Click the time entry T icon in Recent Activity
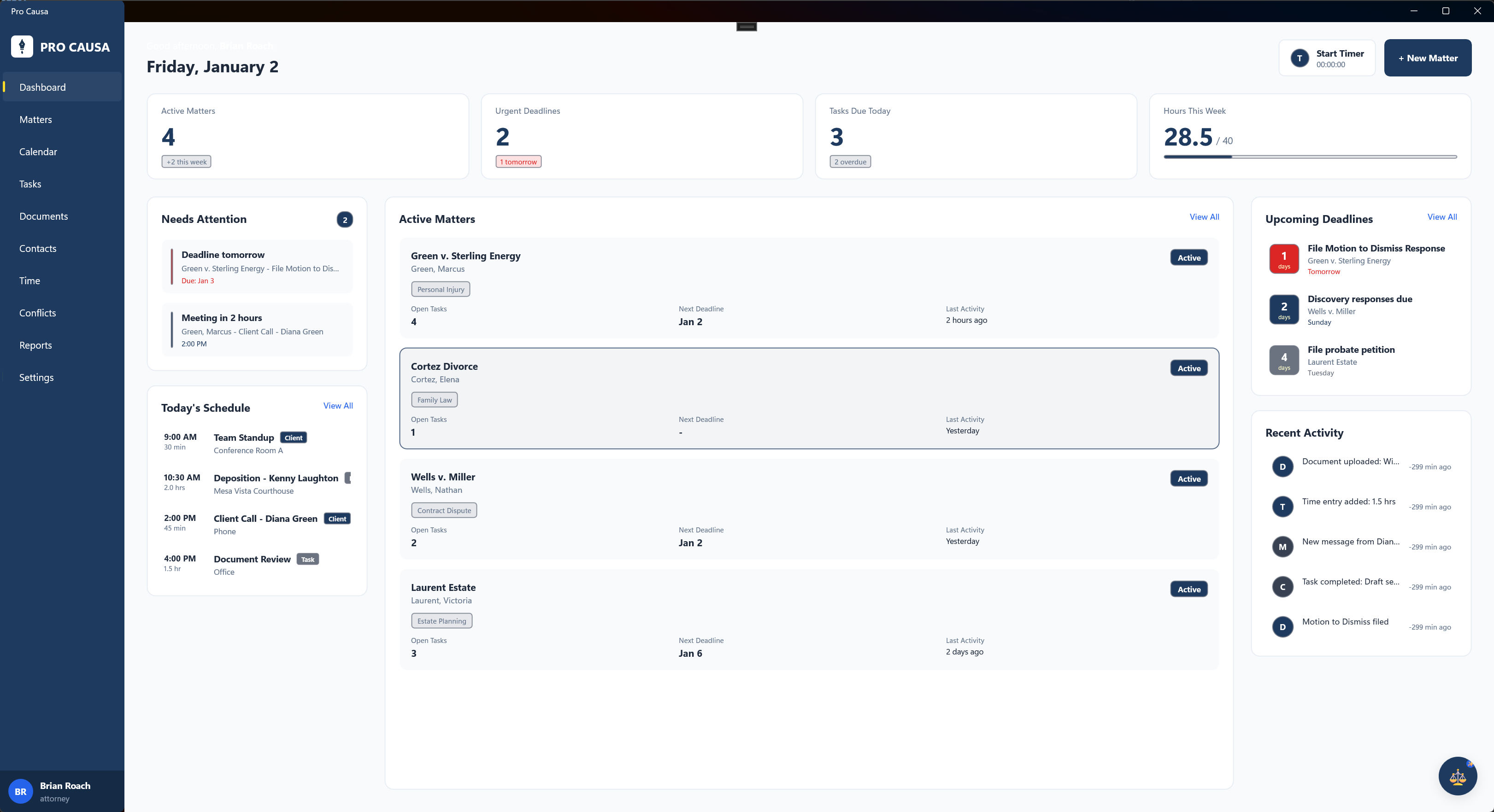 (1283, 507)
